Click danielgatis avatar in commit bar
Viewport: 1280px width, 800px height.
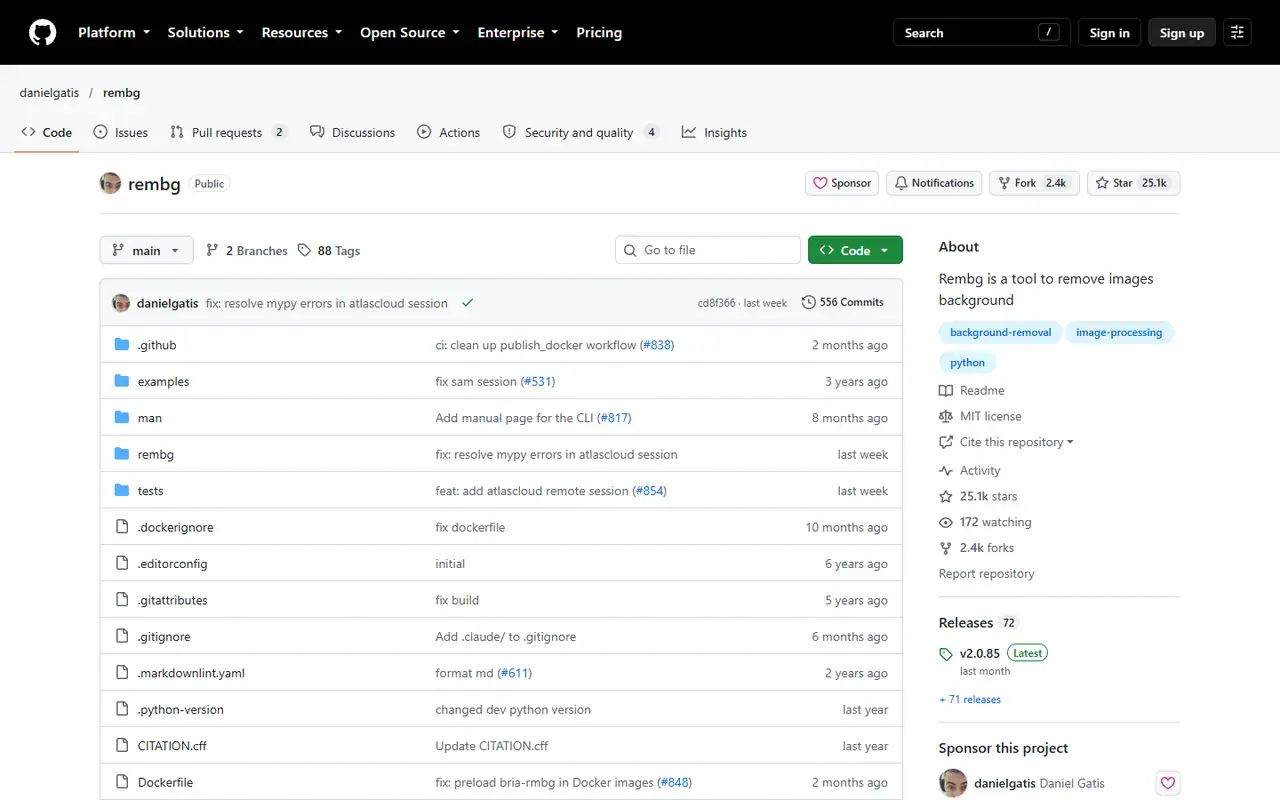coord(121,303)
